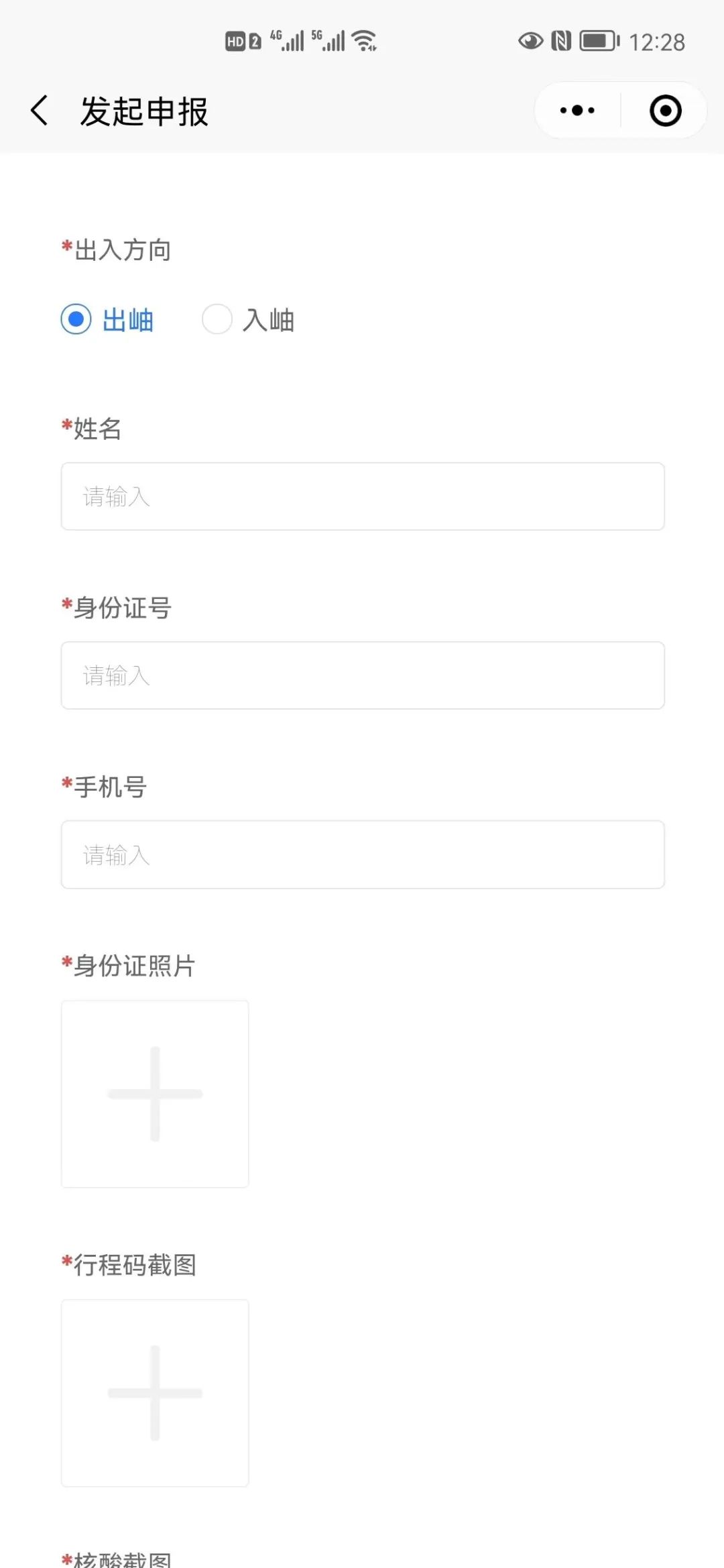Image resolution: width=724 pixels, height=1568 pixels.
Task: Open the three-dot more options menu
Action: (577, 111)
